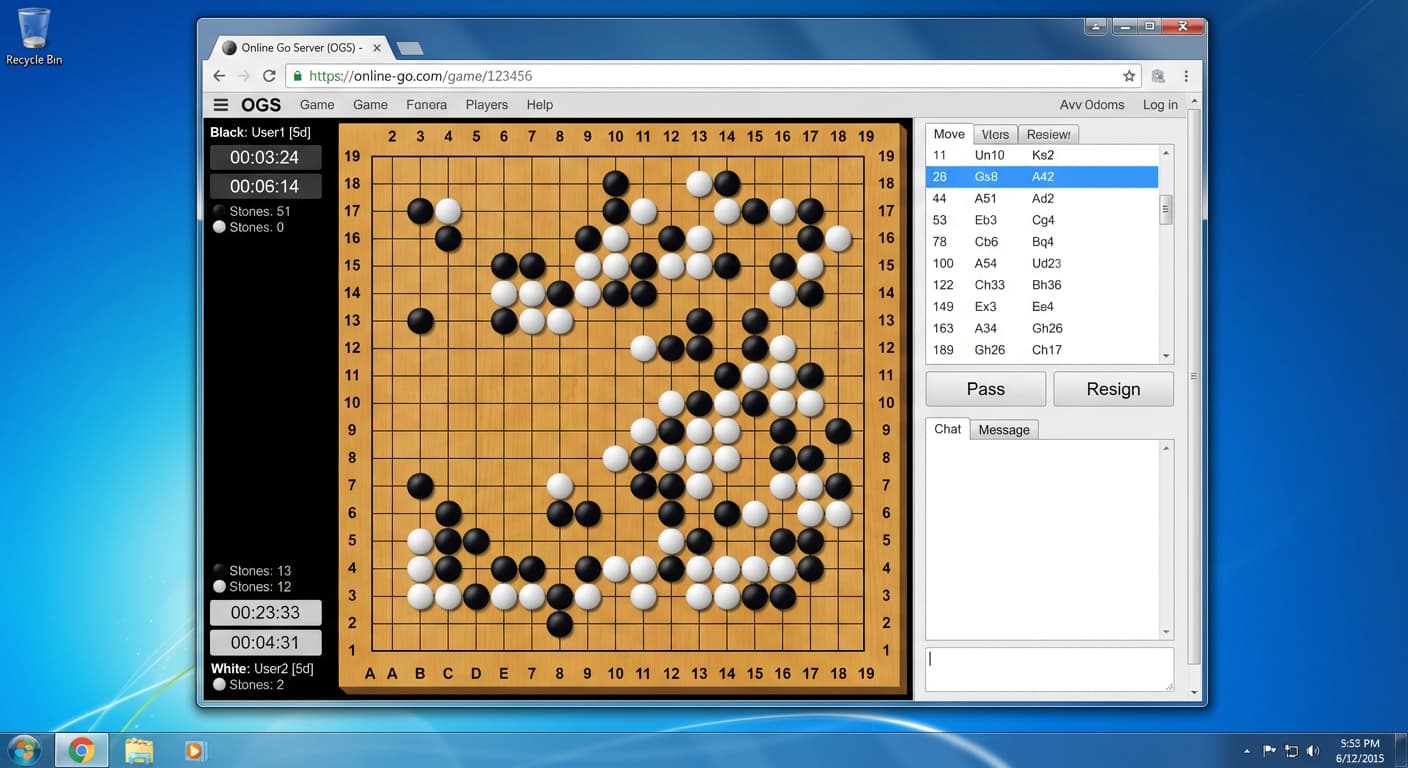Screen dimensions: 1408x768
Task: Close the Online Go Server tab
Action: pos(377,48)
